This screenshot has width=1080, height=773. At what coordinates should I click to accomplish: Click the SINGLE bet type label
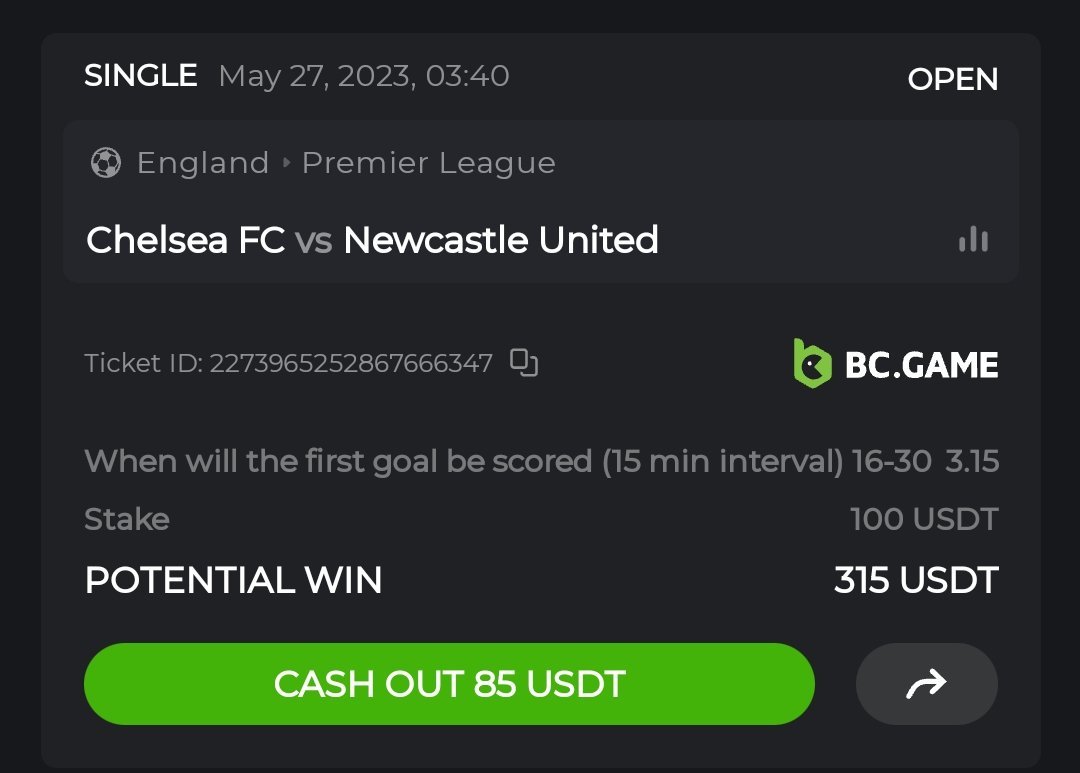coord(140,76)
